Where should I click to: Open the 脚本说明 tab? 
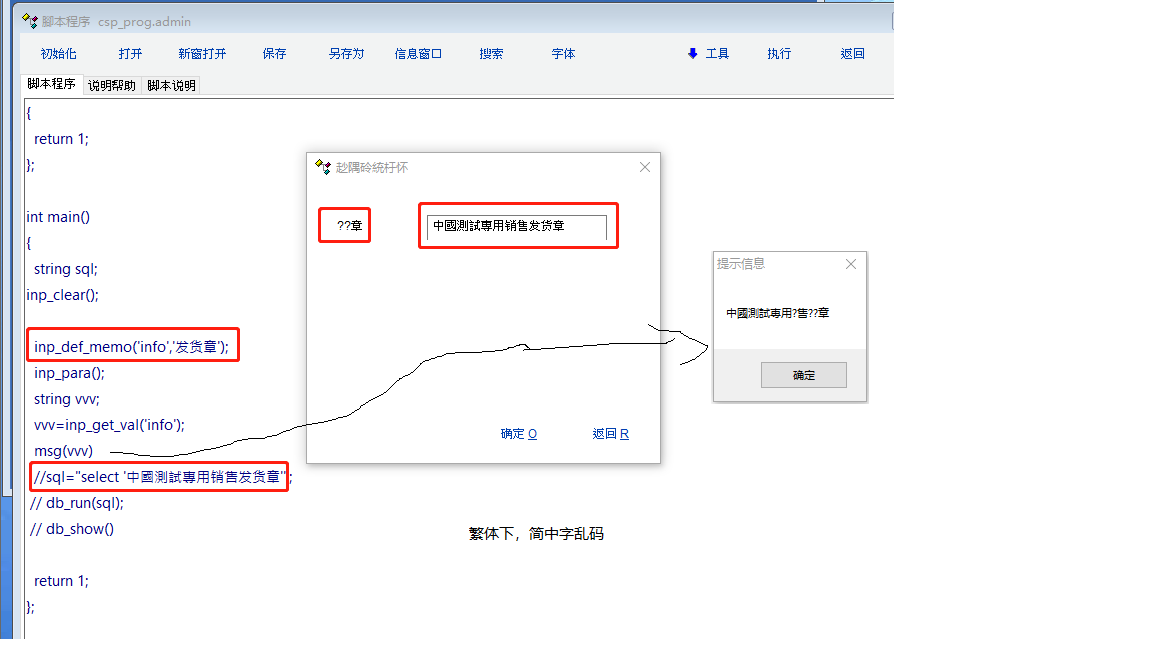click(171, 86)
